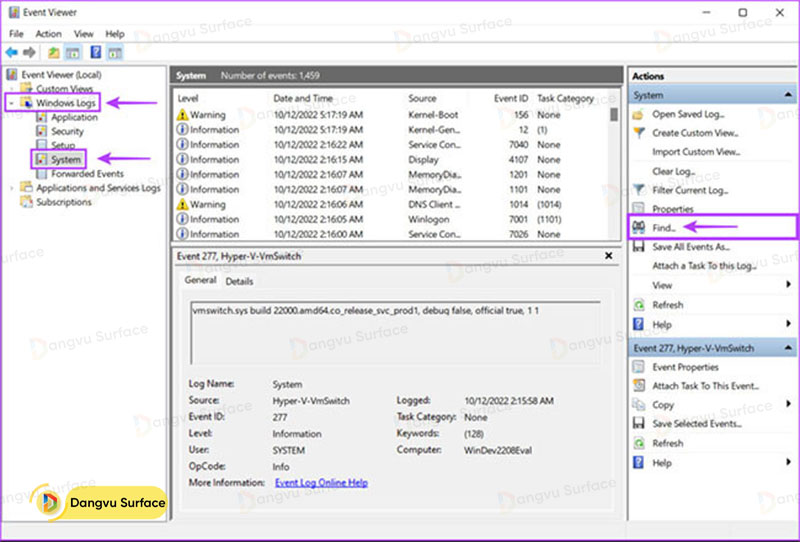Open the View submenu arrow in Actions
The image size is (800, 542).
point(789,285)
